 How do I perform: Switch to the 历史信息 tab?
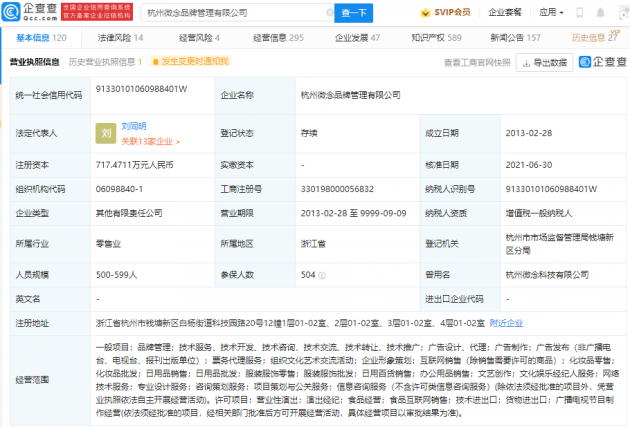click(x=594, y=38)
